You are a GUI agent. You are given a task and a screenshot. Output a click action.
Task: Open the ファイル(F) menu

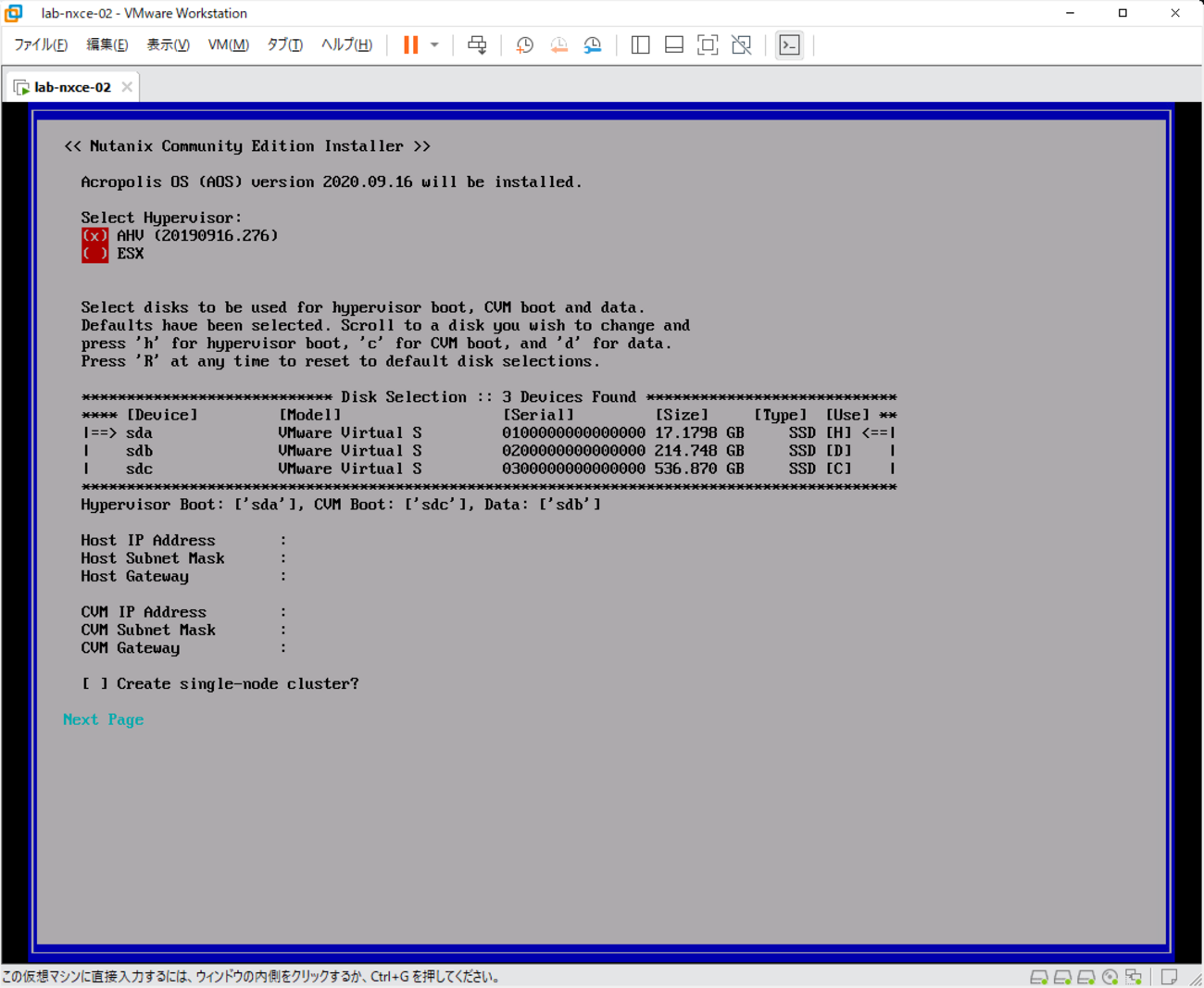[x=41, y=44]
